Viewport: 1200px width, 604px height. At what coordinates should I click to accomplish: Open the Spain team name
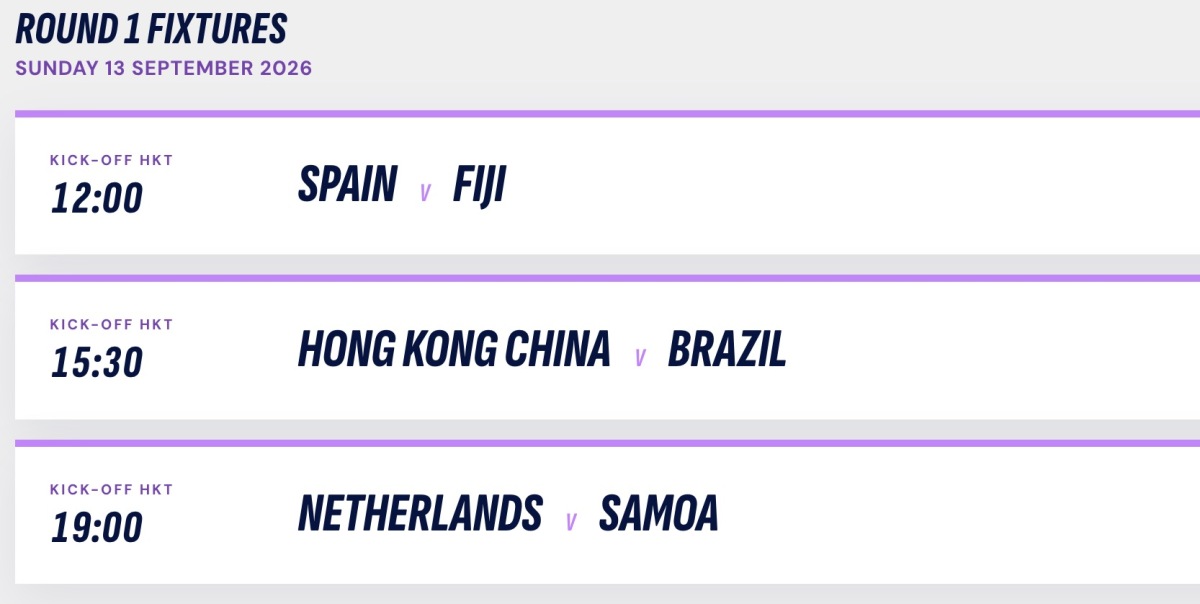pyautogui.click(x=347, y=185)
